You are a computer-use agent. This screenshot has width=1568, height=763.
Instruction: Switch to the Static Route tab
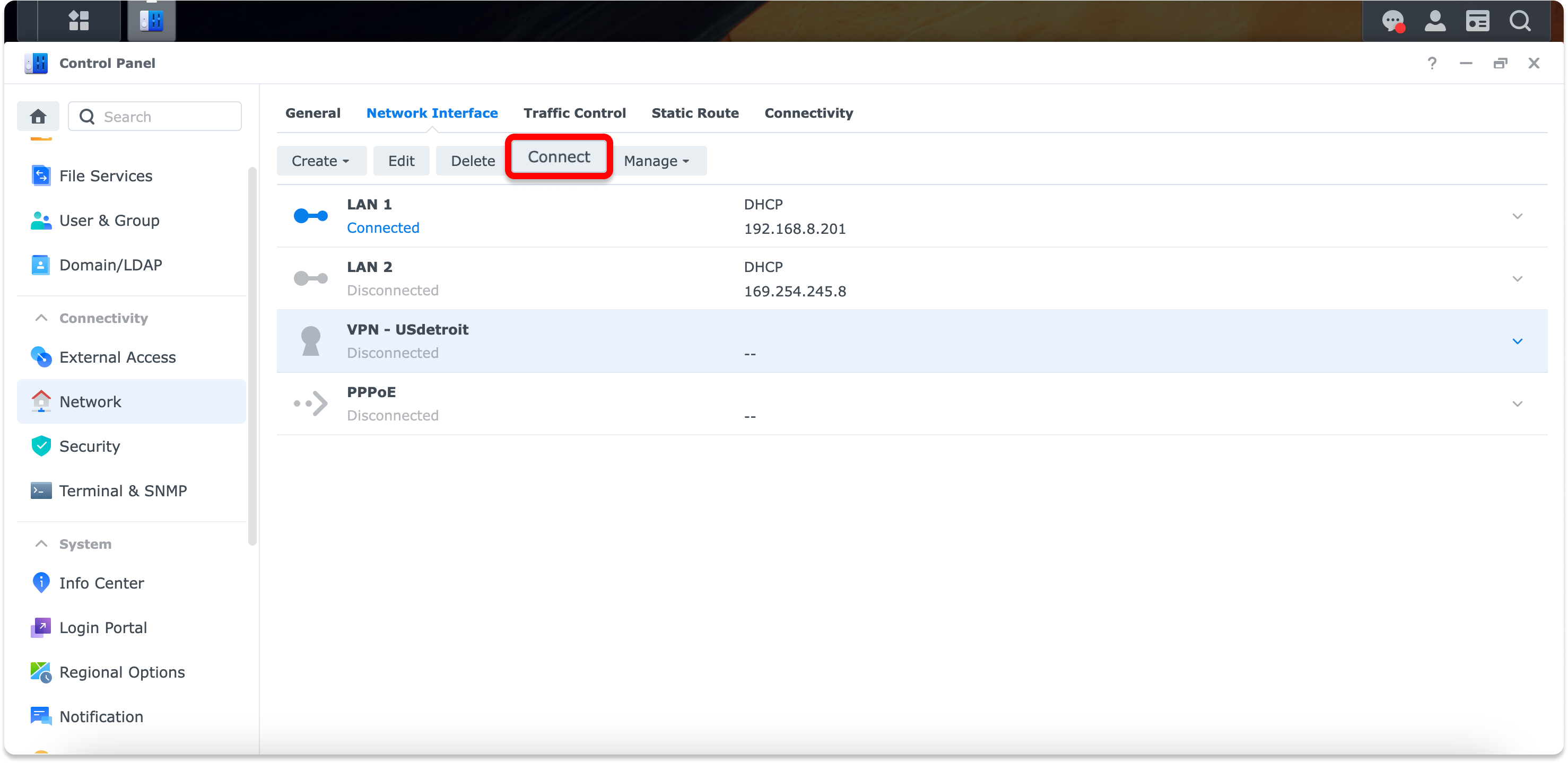tap(694, 113)
